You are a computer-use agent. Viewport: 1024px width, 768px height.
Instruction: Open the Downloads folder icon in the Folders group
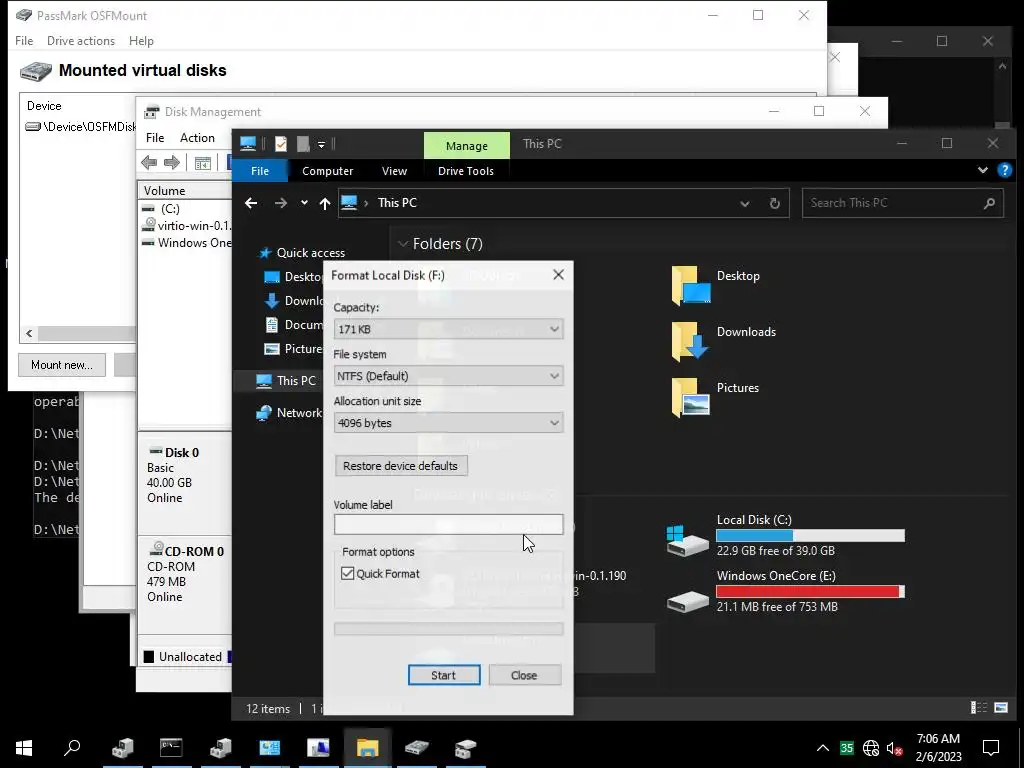[x=690, y=341]
